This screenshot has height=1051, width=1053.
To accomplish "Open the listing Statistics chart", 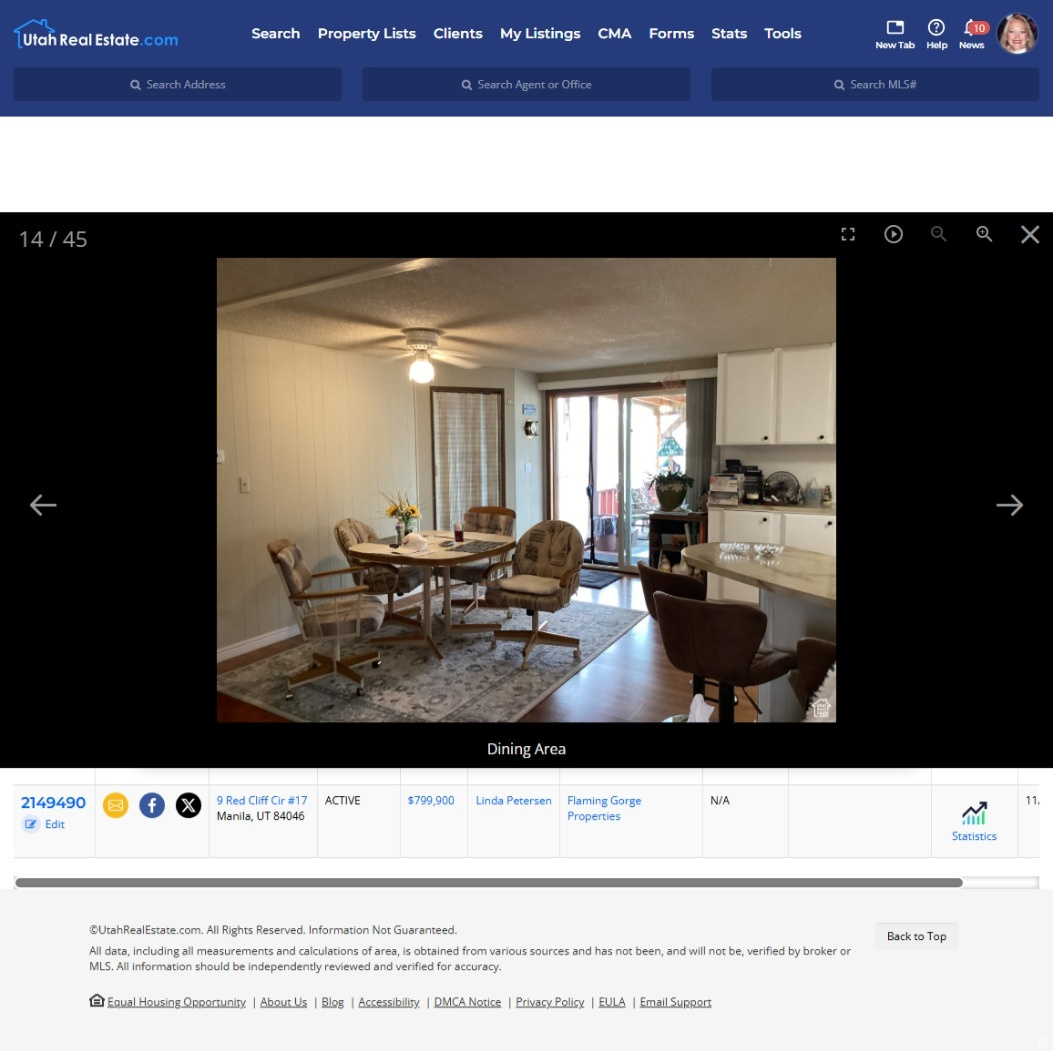I will [x=974, y=821].
